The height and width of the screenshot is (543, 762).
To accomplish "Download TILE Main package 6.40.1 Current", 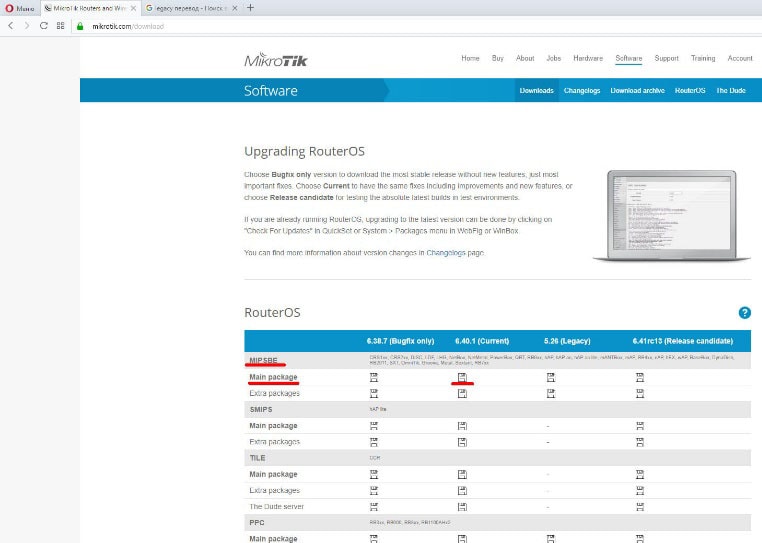I will click(x=462, y=474).
